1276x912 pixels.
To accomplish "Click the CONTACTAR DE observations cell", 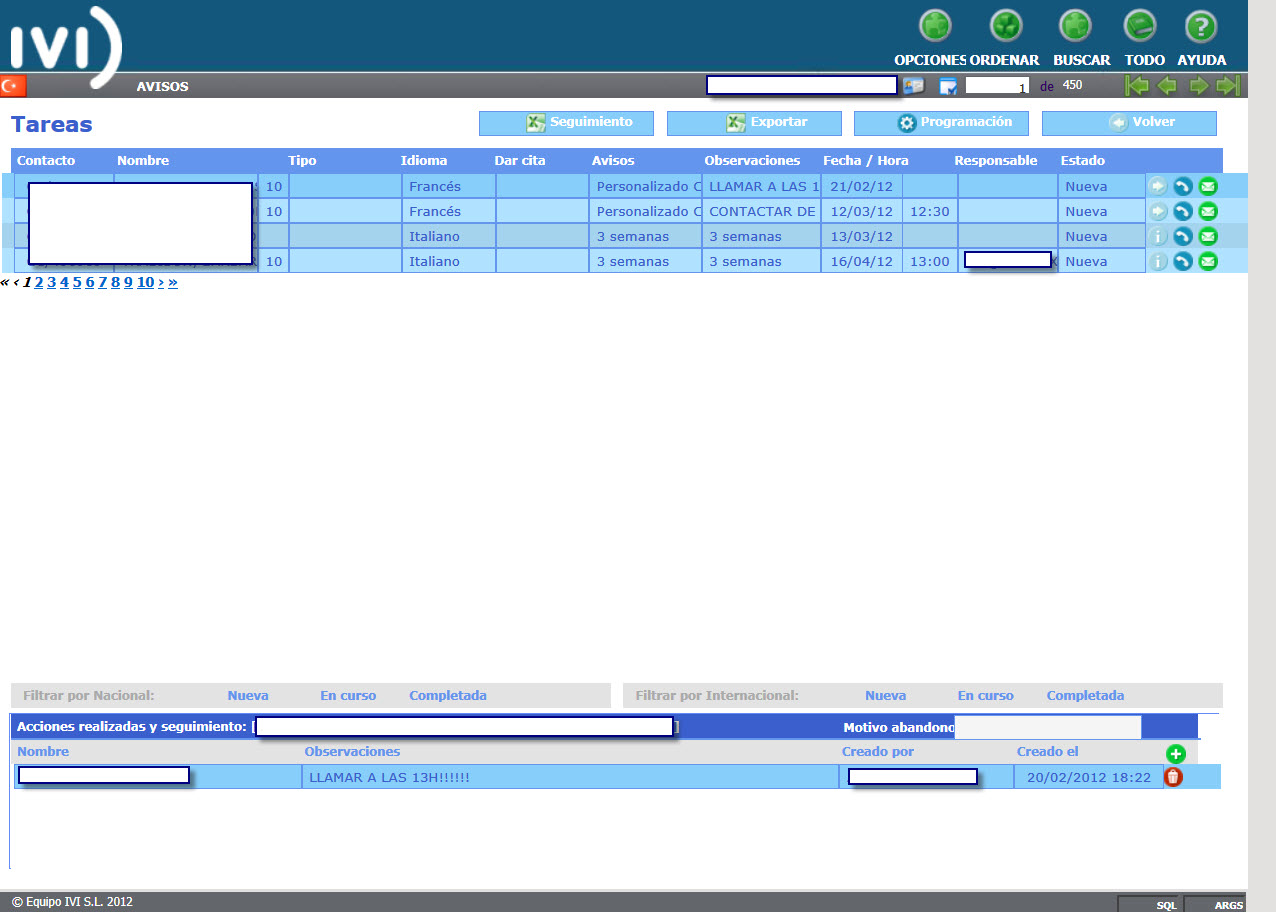I will click(x=761, y=211).
